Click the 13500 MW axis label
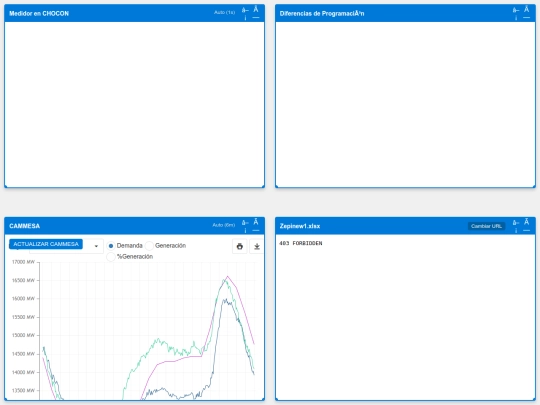The height and width of the screenshot is (405, 540). 23,391
